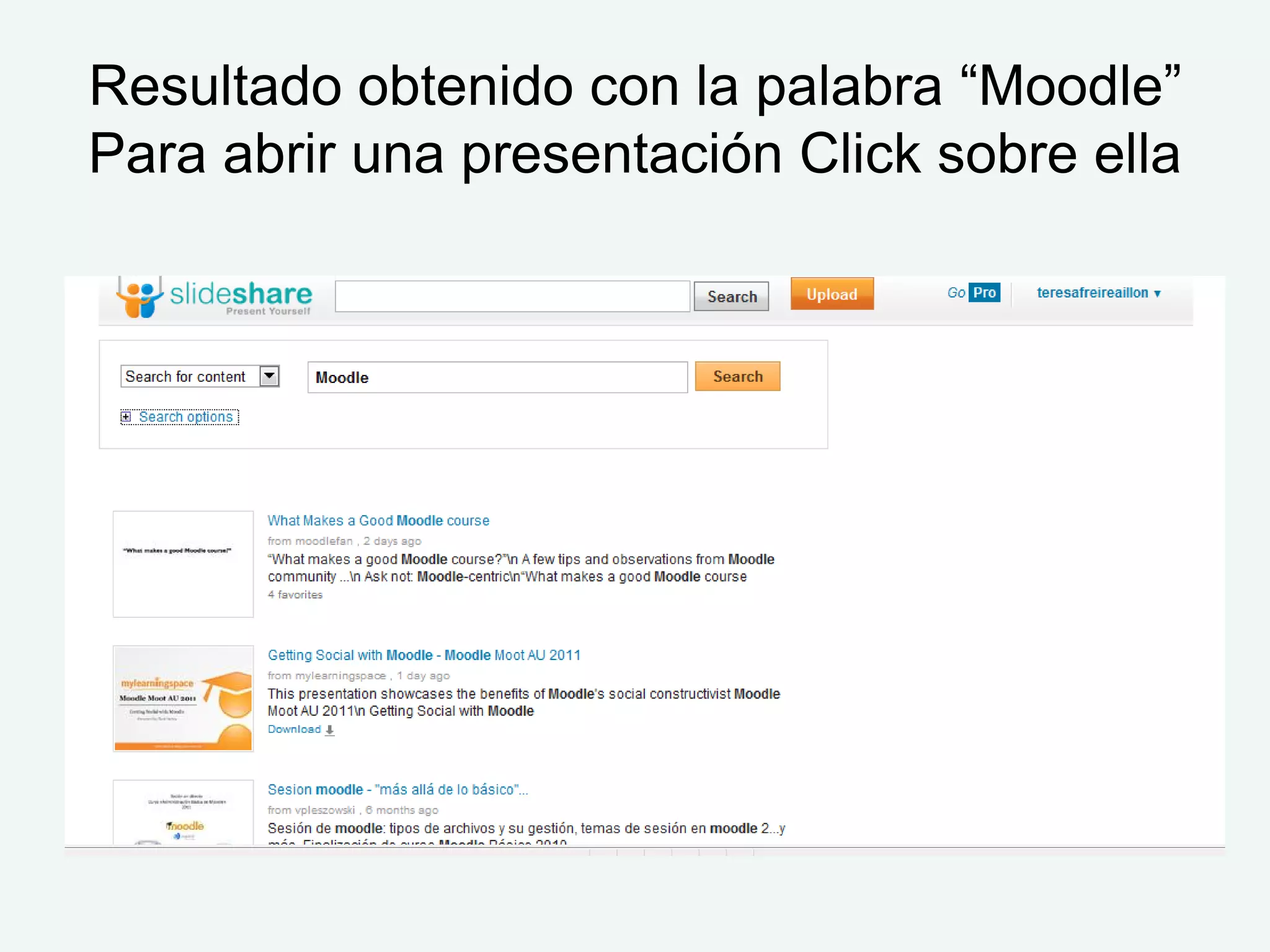Click the Sesion moodle presentation thumbnail
Viewport: 1270px width, 952px height.
[183, 813]
